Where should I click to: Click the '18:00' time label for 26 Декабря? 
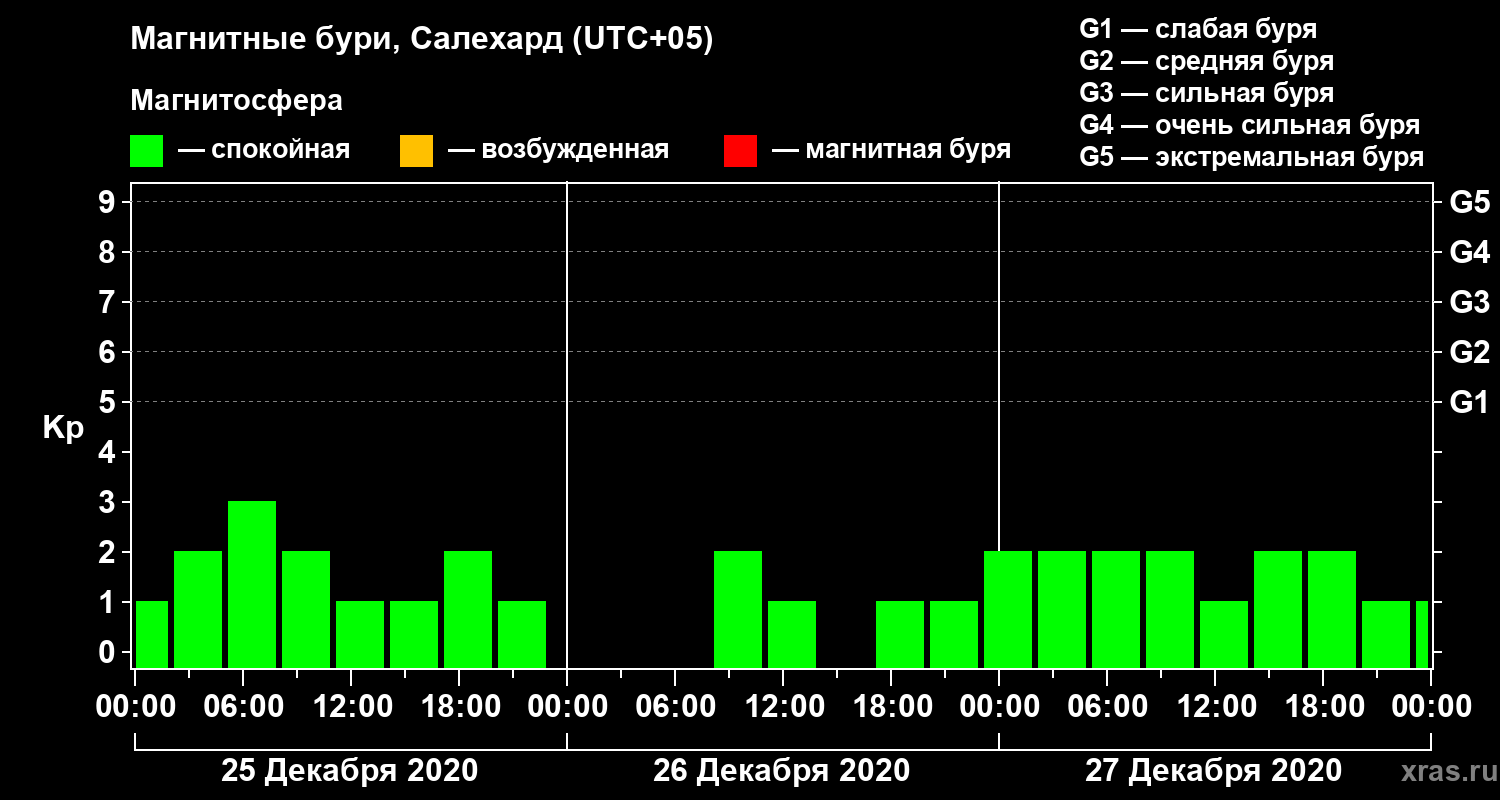[x=891, y=707]
